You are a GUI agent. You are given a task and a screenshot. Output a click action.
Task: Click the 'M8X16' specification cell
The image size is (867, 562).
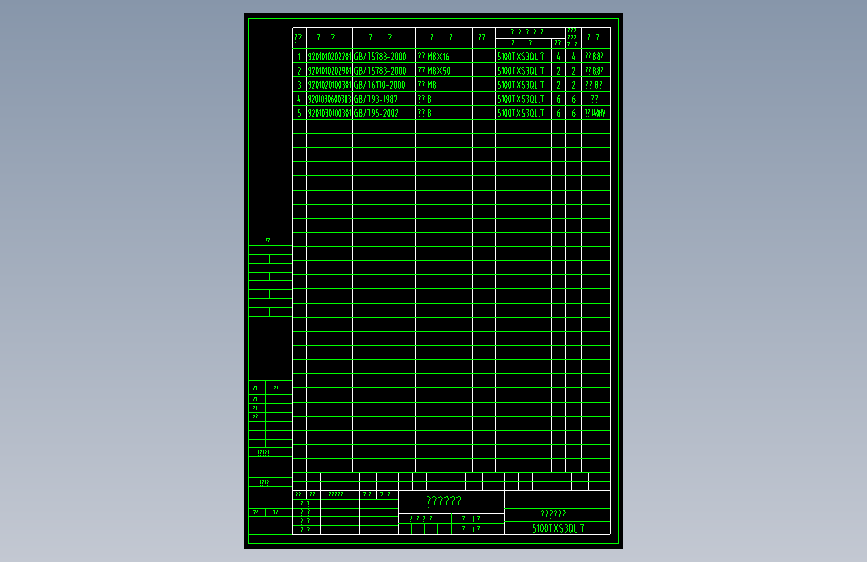pos(444,56)
